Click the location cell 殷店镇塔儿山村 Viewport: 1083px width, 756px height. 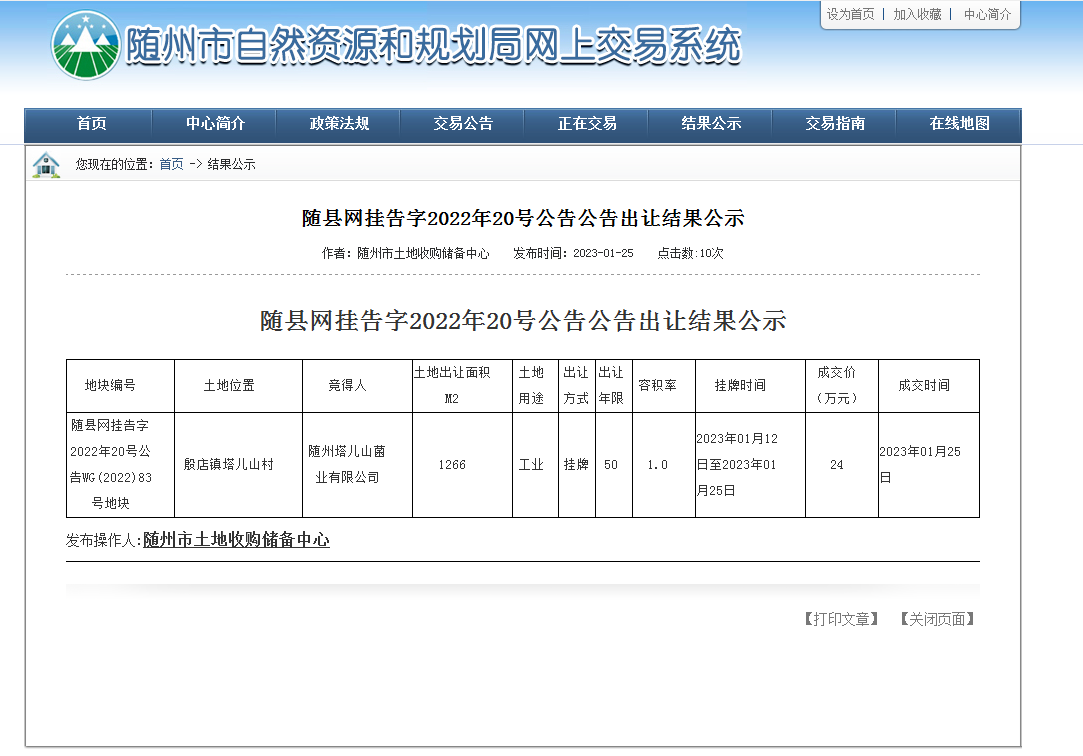point(229,465)
